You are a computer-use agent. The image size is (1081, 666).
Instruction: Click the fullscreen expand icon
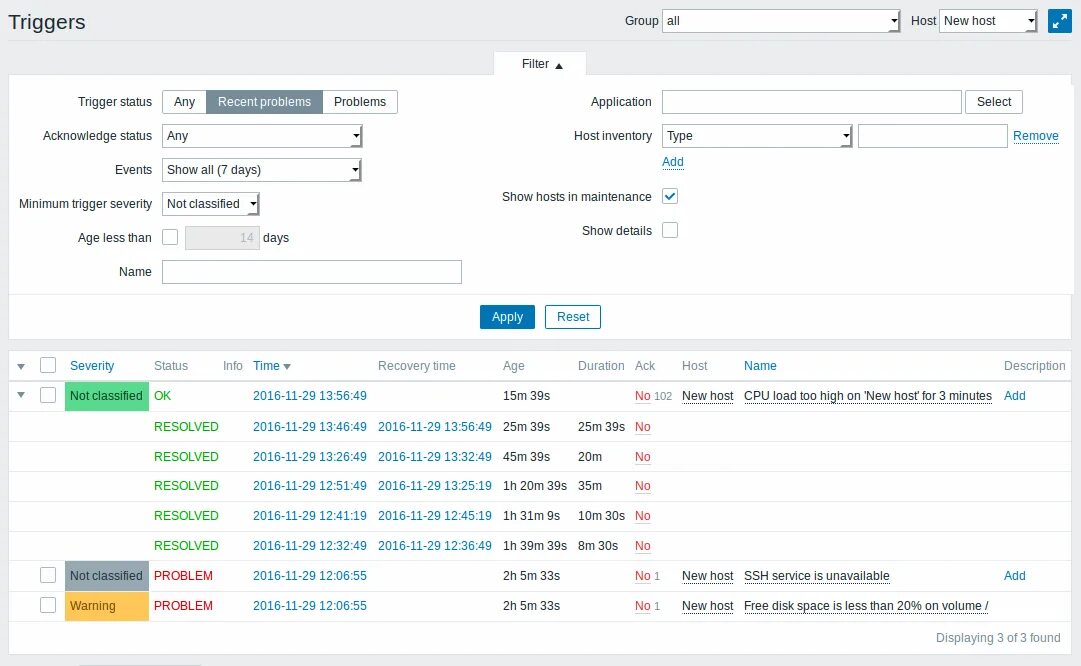point(1059,21)
